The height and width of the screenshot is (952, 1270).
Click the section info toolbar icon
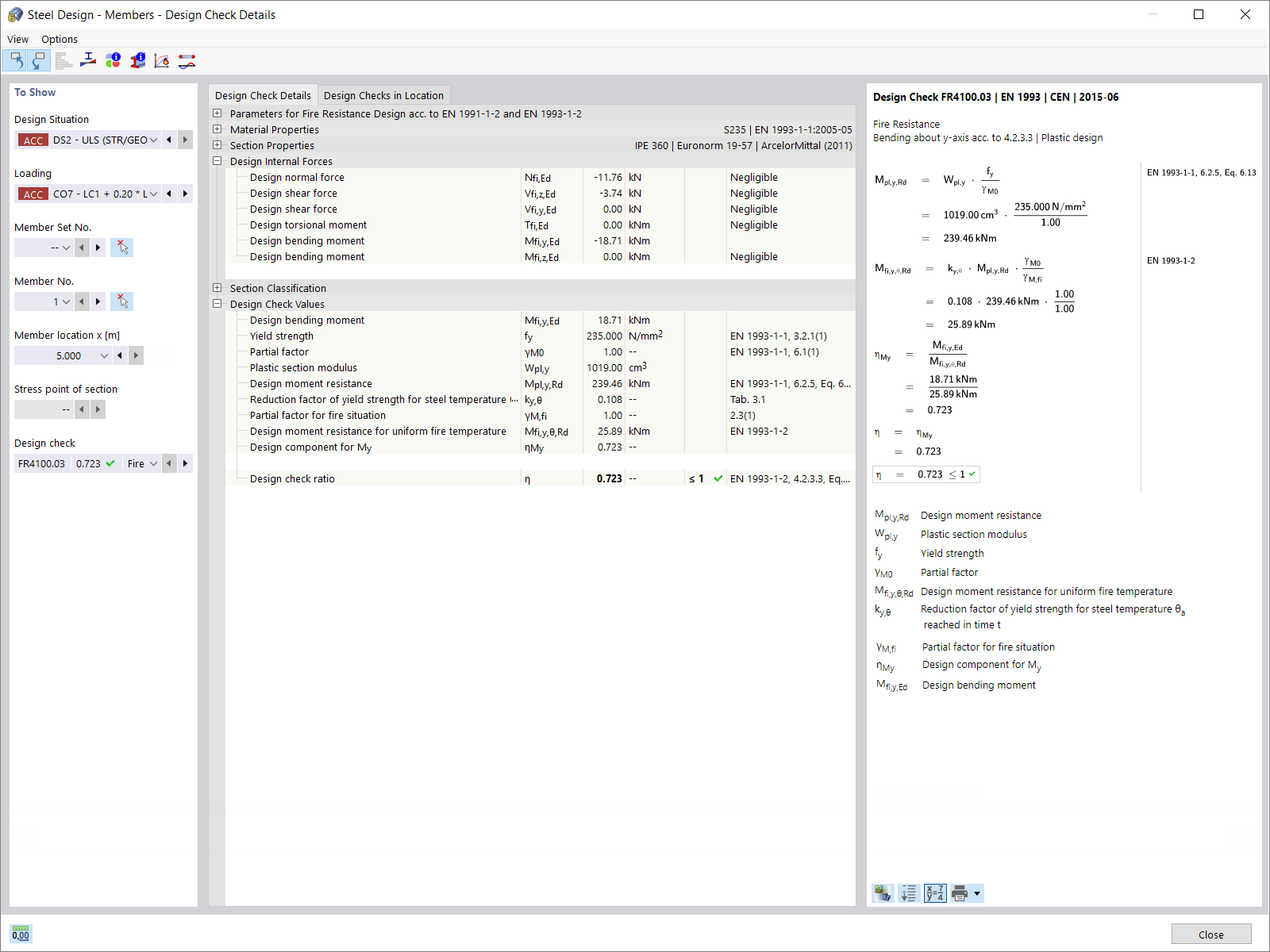[x=137, y=60]
